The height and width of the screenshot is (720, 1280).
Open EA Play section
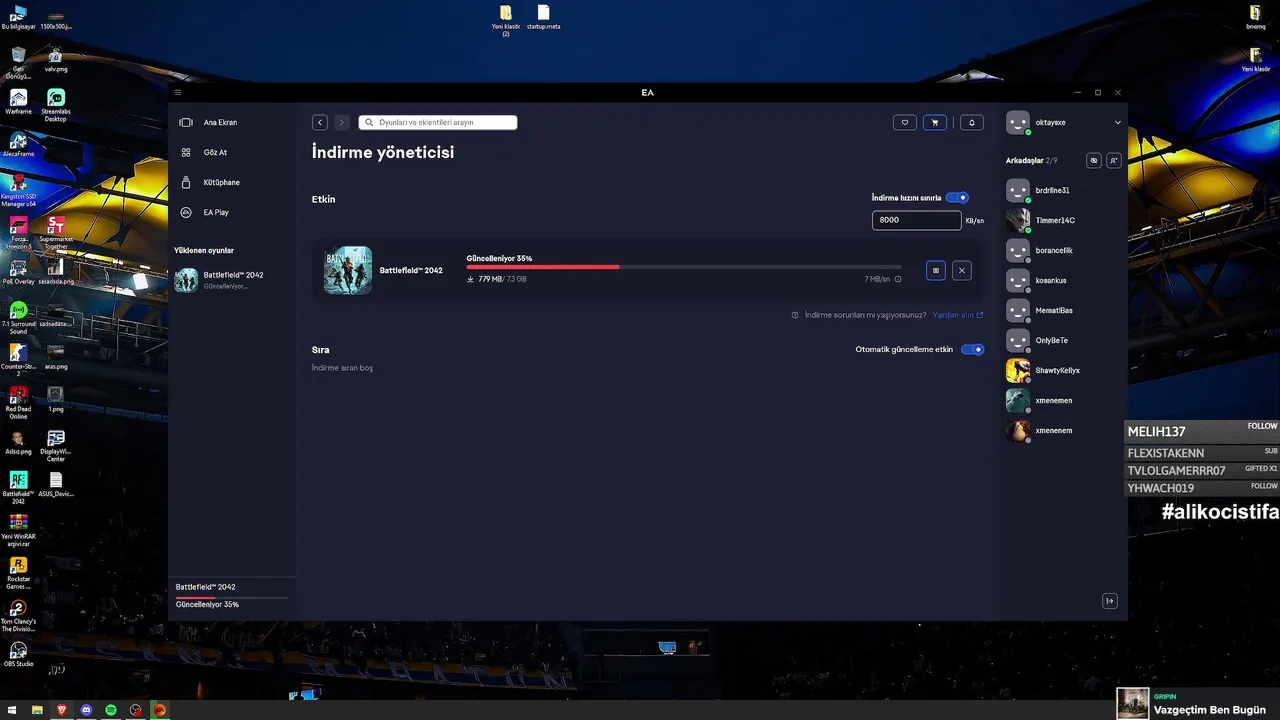pos(206,212)
